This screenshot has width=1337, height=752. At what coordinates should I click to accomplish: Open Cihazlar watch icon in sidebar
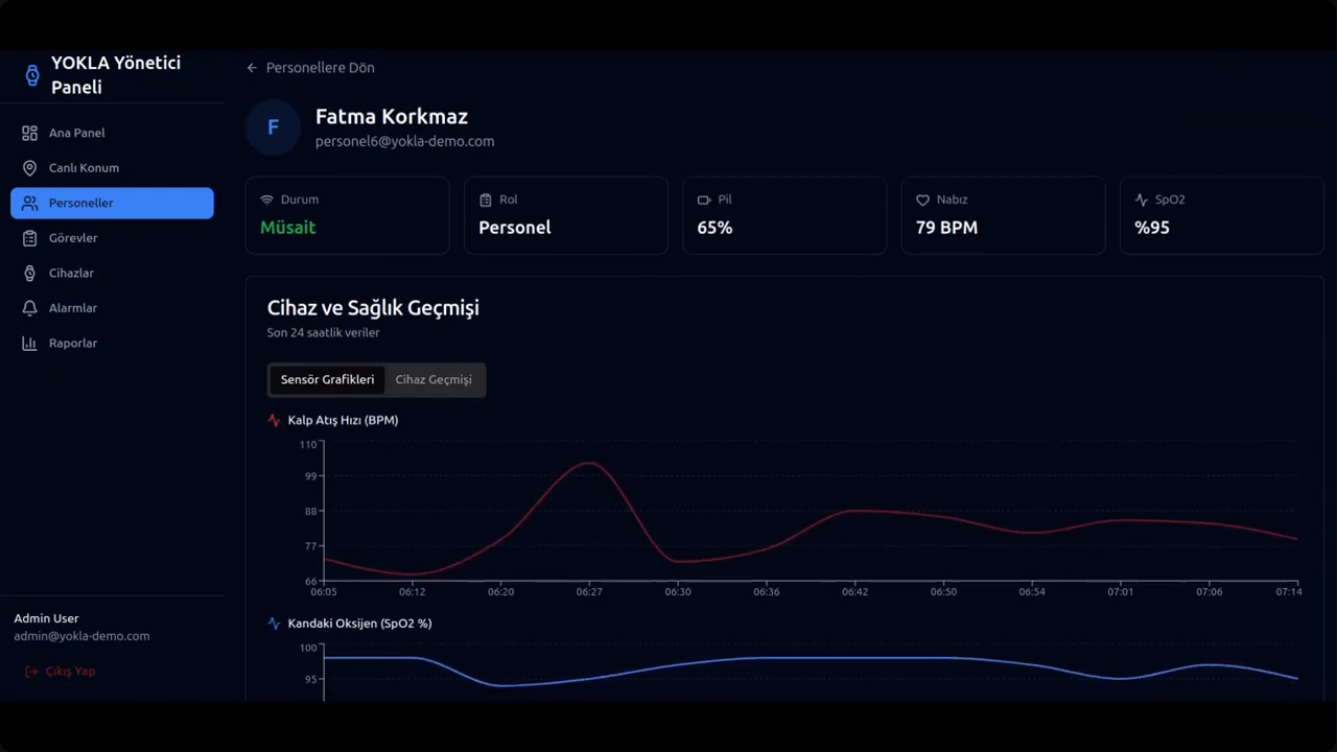[x=30, y=273]
